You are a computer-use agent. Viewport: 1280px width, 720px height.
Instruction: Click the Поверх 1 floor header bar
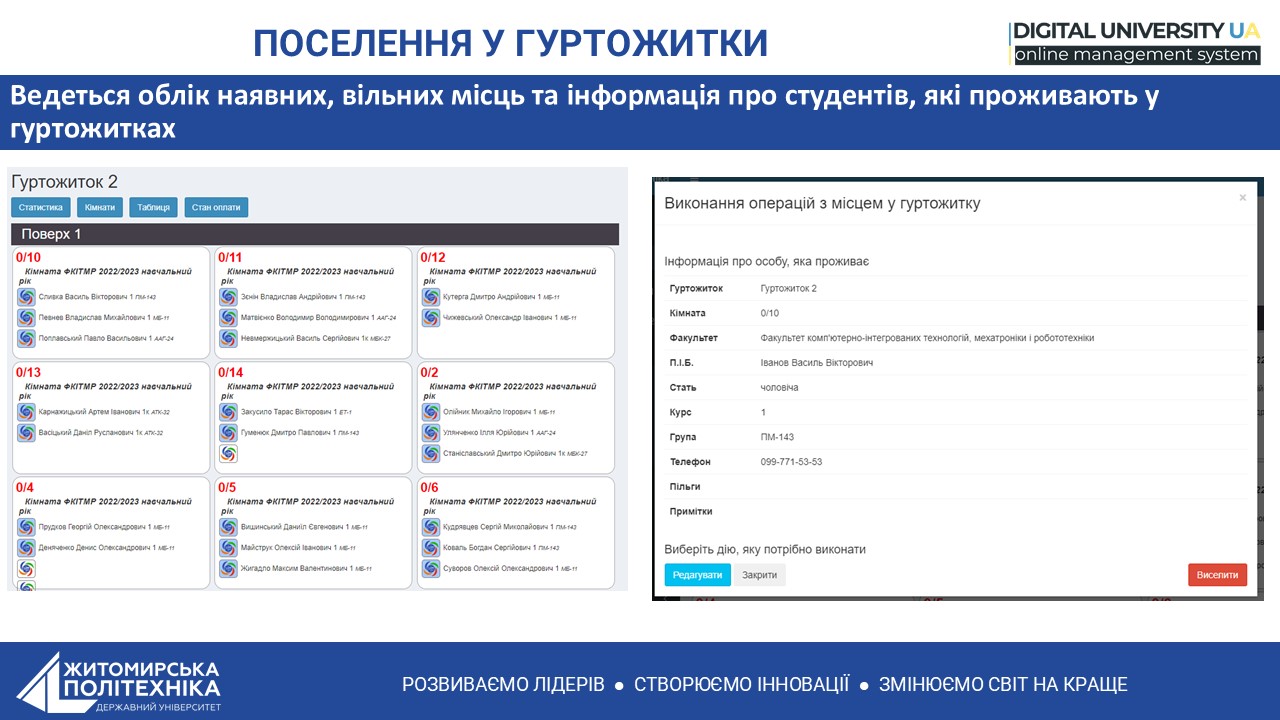314,234
